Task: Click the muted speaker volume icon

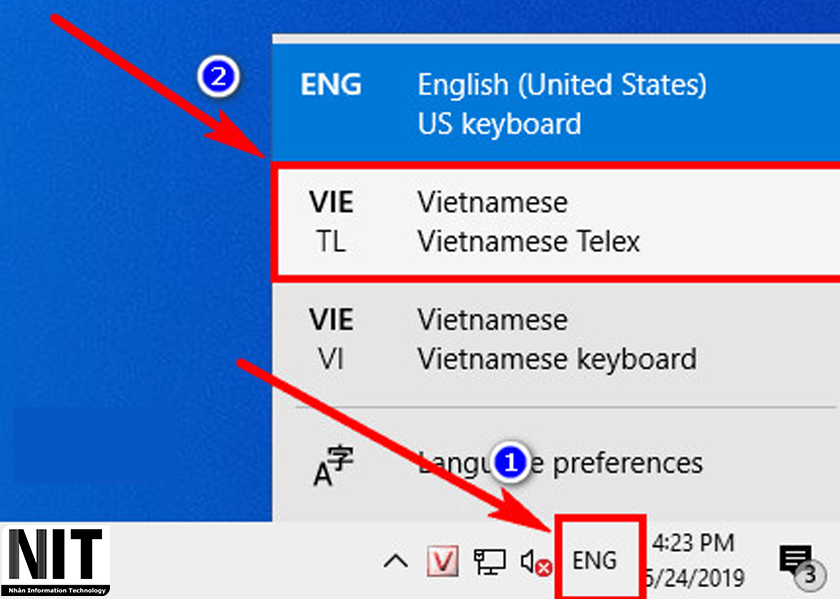Action: tap(536, 563)
